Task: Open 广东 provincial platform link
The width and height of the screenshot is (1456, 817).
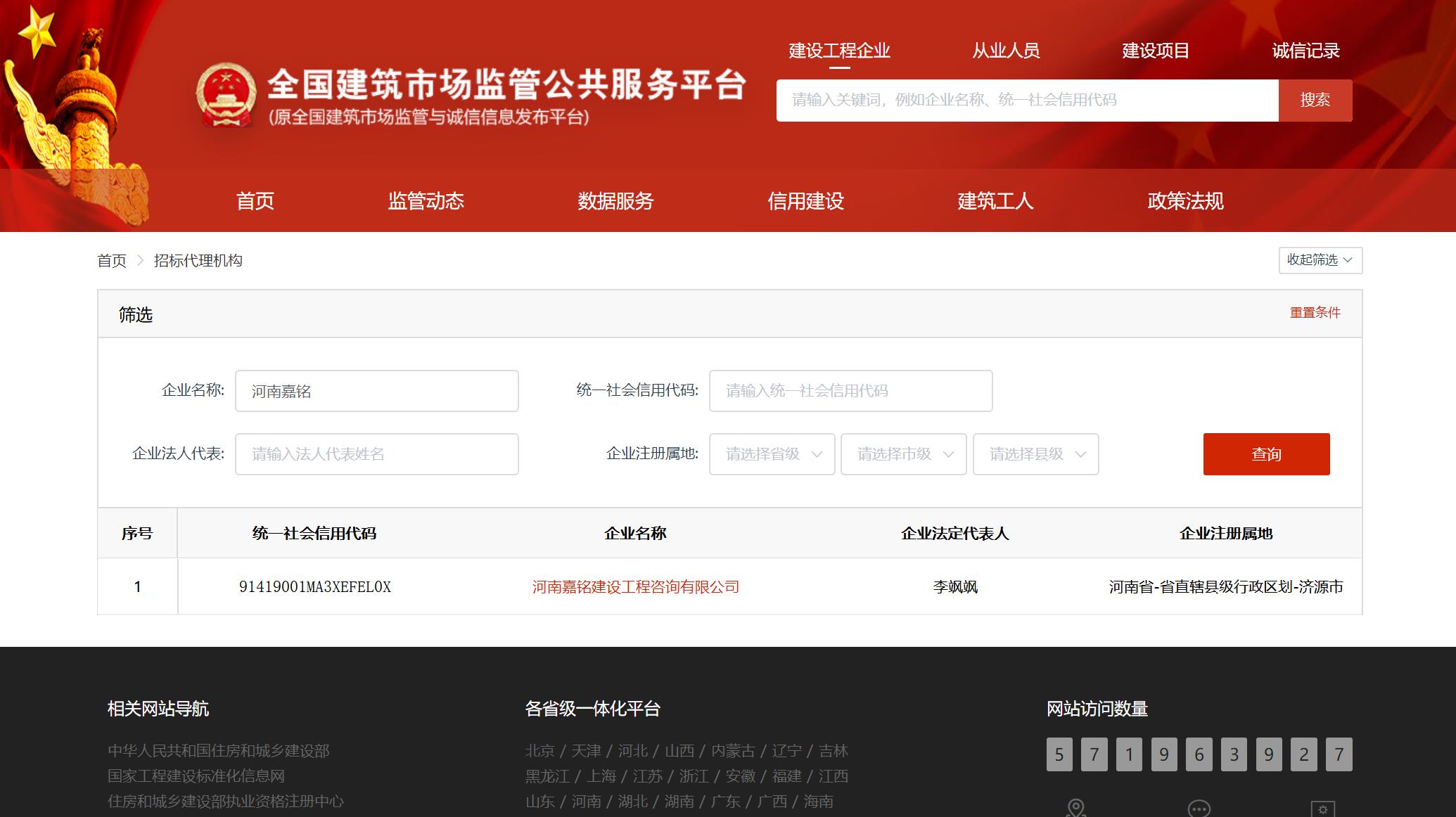Action: coord(726,802)
